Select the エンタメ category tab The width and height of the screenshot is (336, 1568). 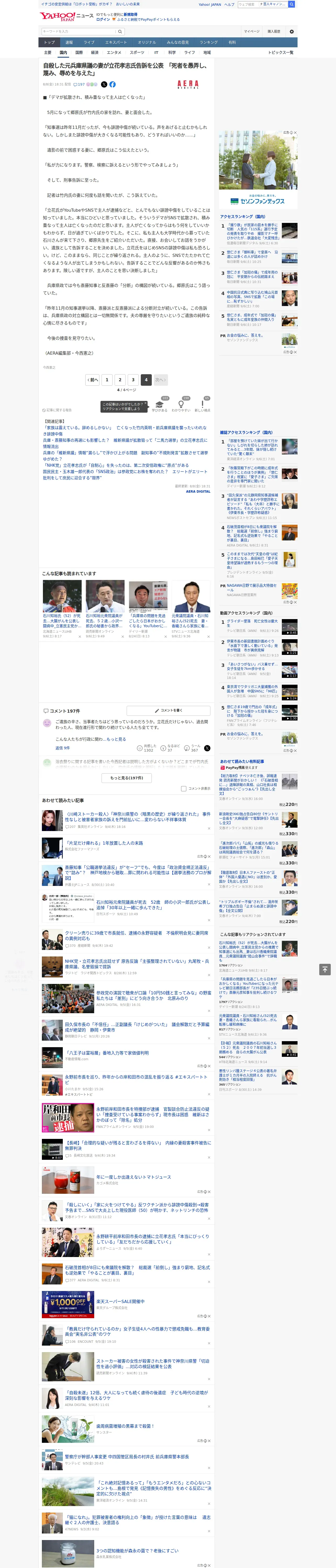pos(114,52)
